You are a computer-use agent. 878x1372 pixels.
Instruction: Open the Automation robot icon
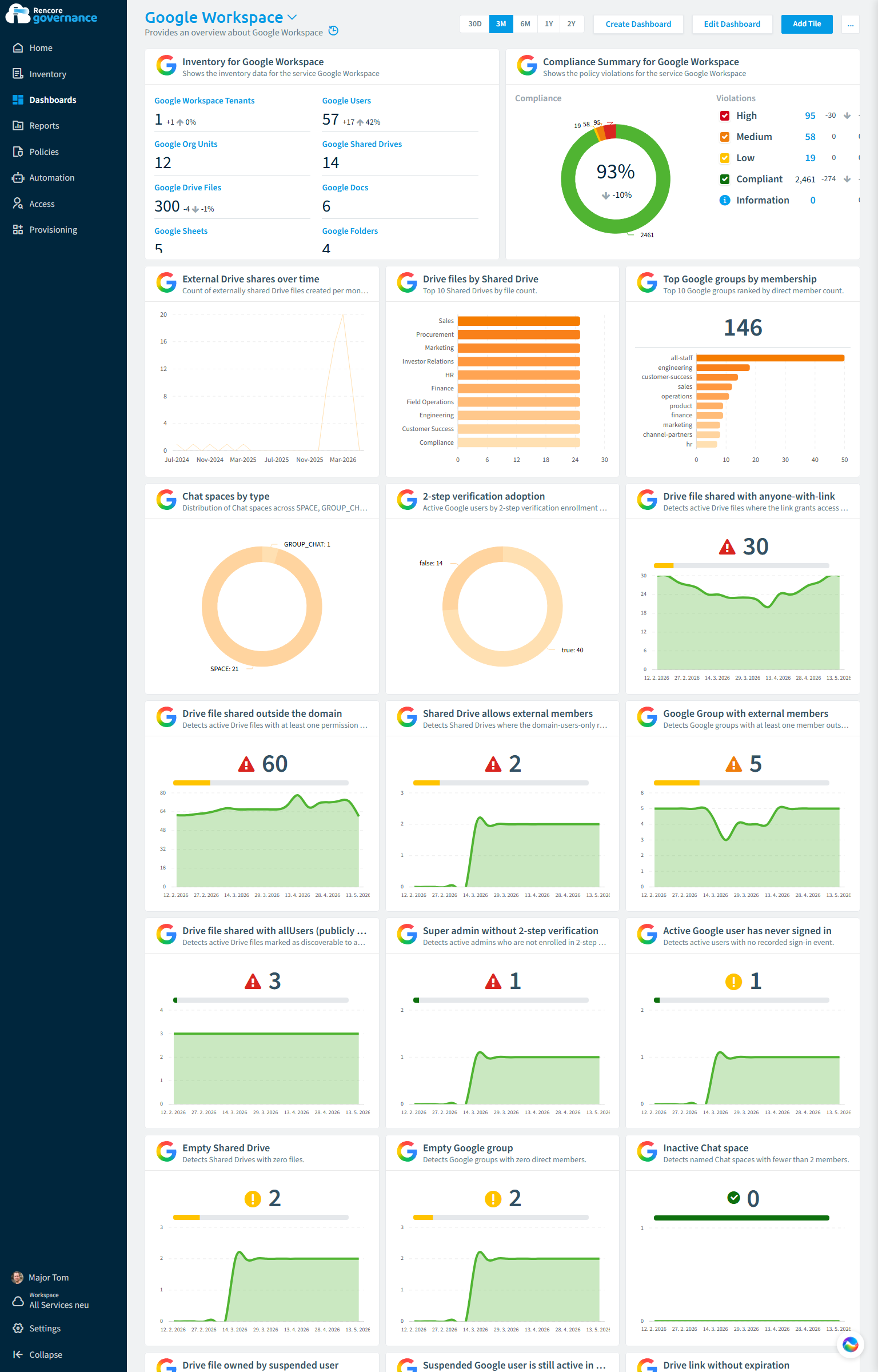coord(18,178)
